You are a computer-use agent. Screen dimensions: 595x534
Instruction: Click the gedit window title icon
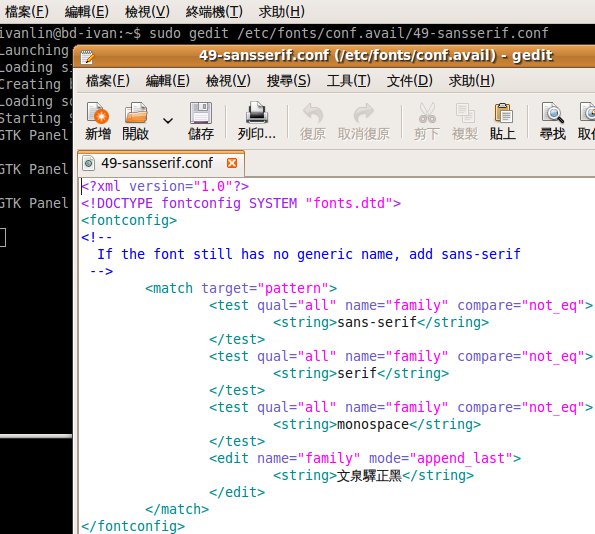(87, 57)
